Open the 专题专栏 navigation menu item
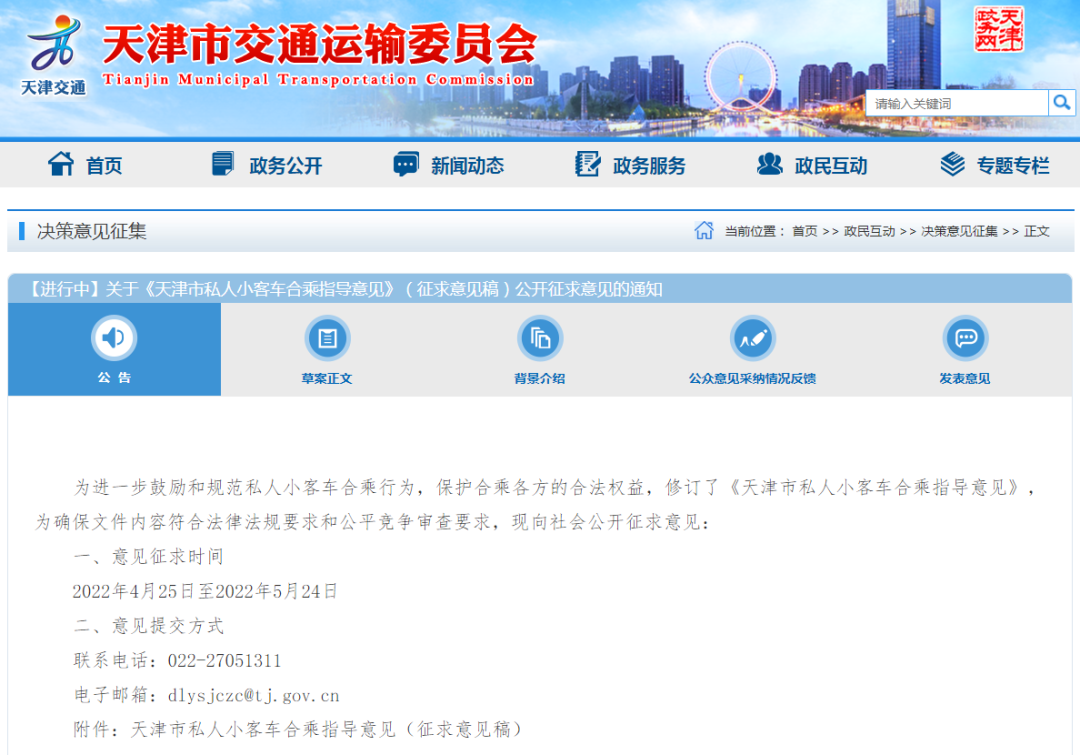 [1013, 166]
